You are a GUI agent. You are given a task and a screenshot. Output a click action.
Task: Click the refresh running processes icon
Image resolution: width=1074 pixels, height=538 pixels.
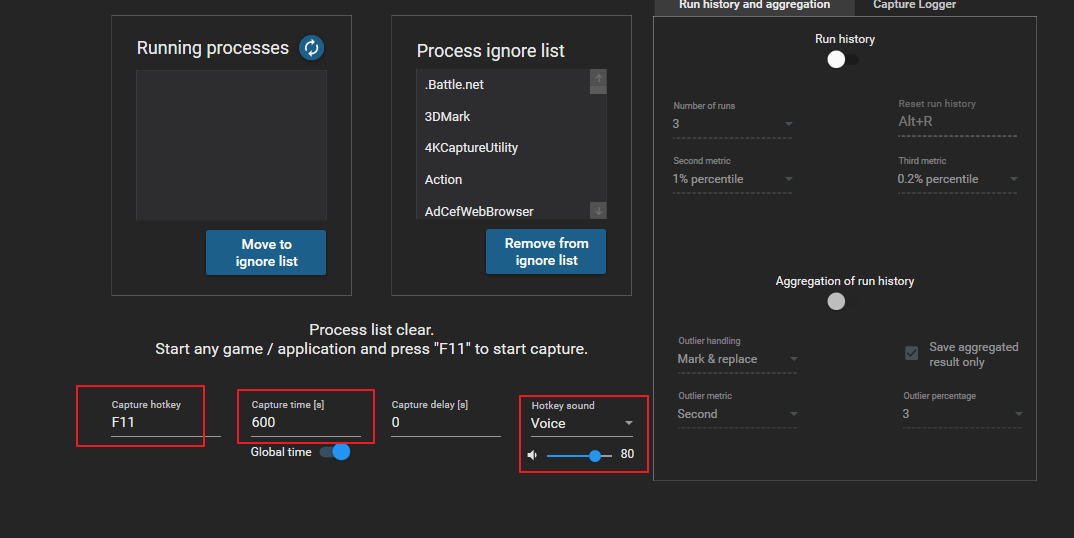click(x=312, y=47)
